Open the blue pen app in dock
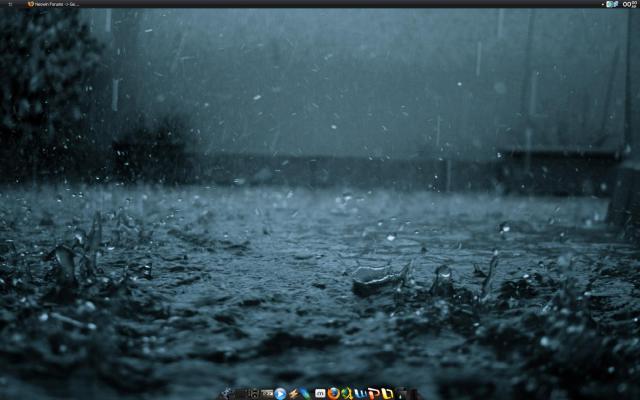This screenshot has height=400, width=640. tap(304, 393)
